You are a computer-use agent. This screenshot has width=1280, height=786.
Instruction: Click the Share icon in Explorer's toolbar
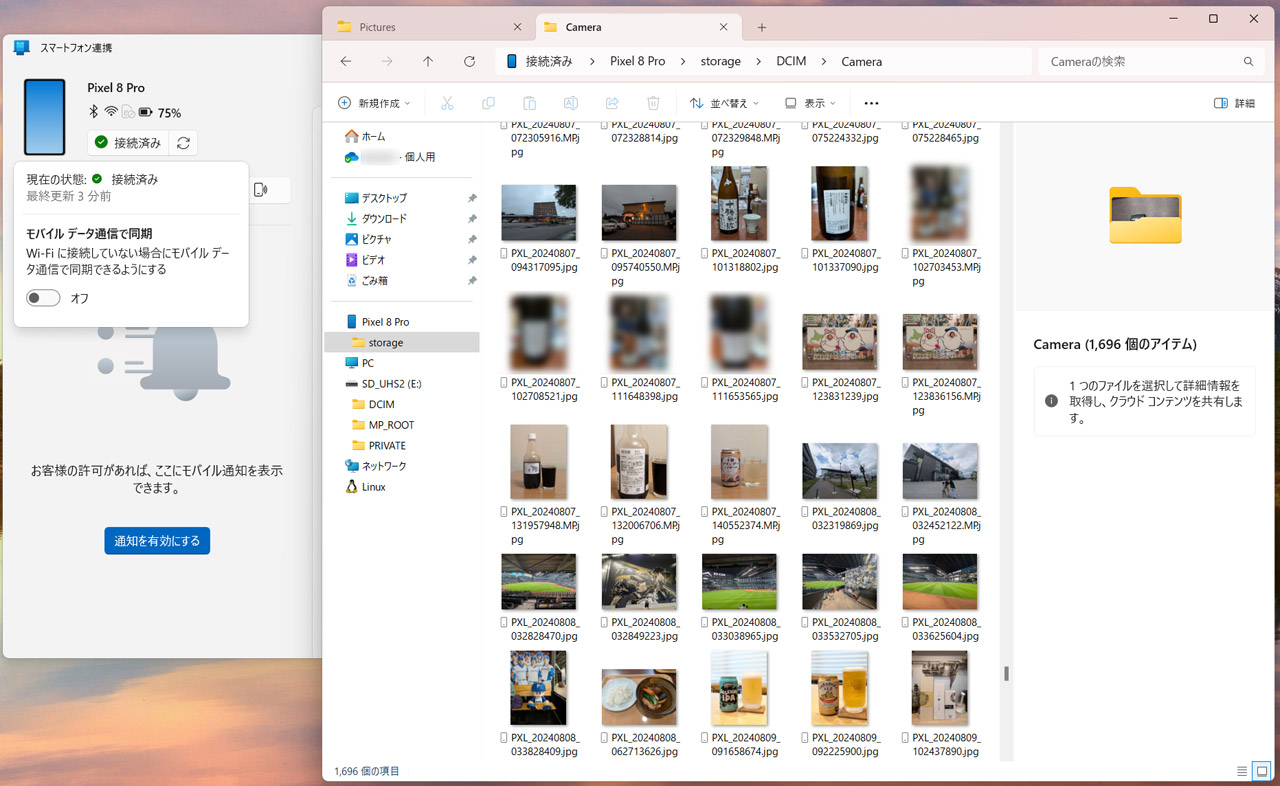point(612,103)
